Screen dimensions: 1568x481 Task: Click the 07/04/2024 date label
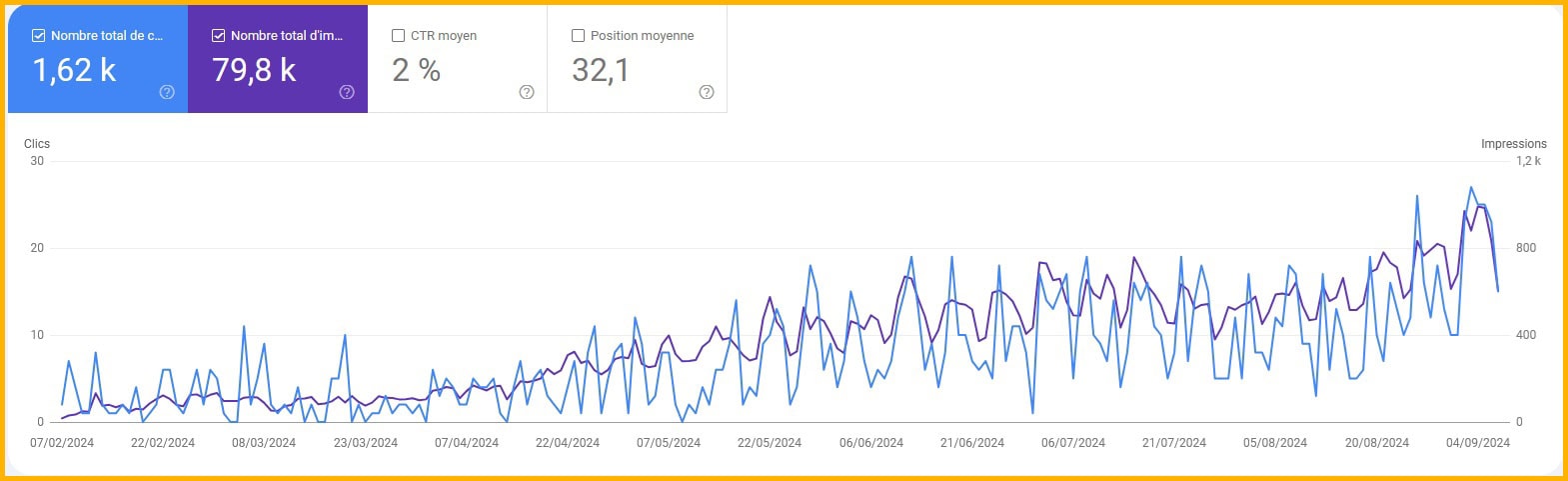467,443
